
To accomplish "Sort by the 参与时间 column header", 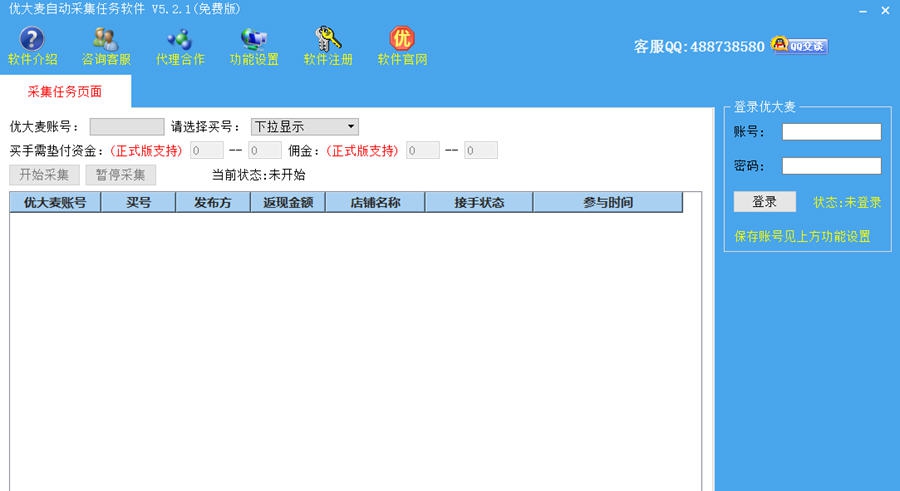I will (608, 202).
